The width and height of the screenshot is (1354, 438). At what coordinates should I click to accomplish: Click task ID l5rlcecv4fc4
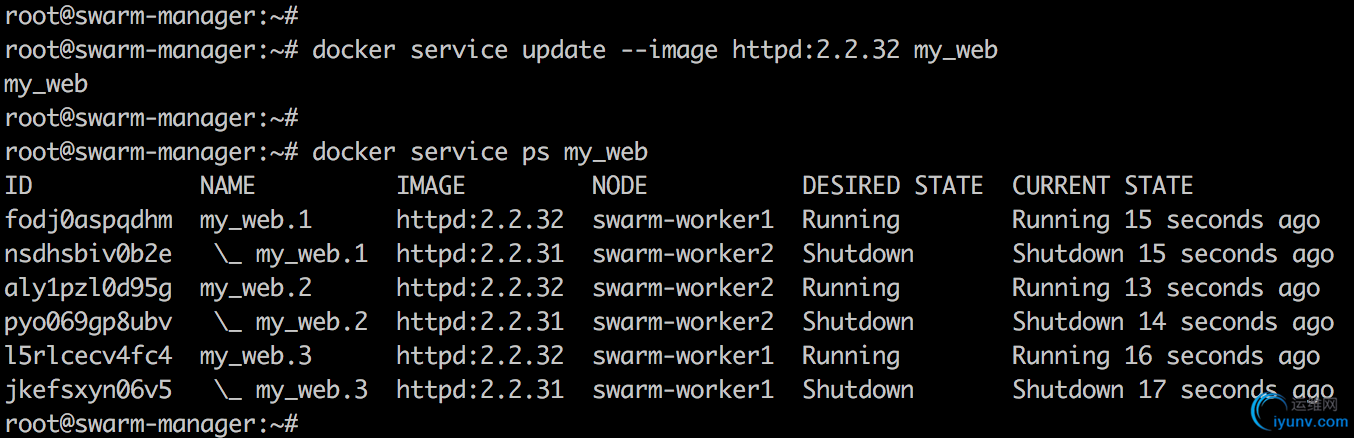pos(88,356)
